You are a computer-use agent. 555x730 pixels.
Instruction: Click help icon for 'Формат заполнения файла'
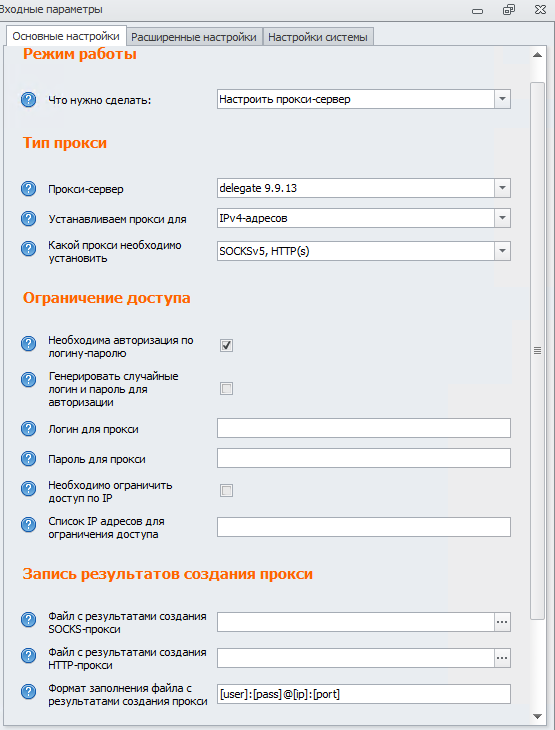[x=28, y=691]
